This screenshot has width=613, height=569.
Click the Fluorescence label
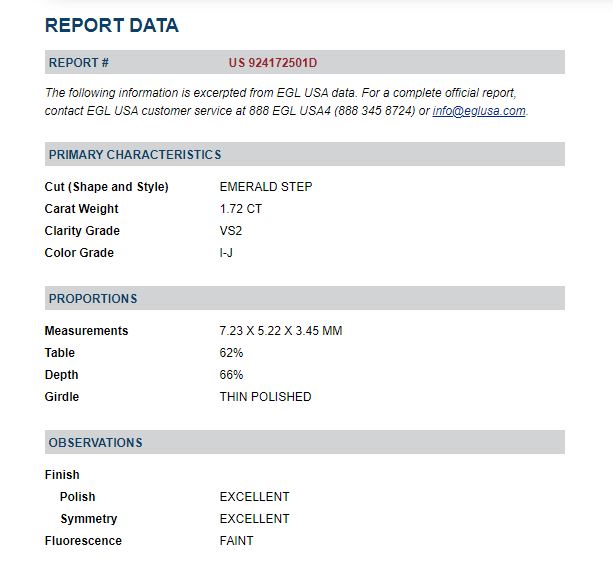tap(83, 541)
